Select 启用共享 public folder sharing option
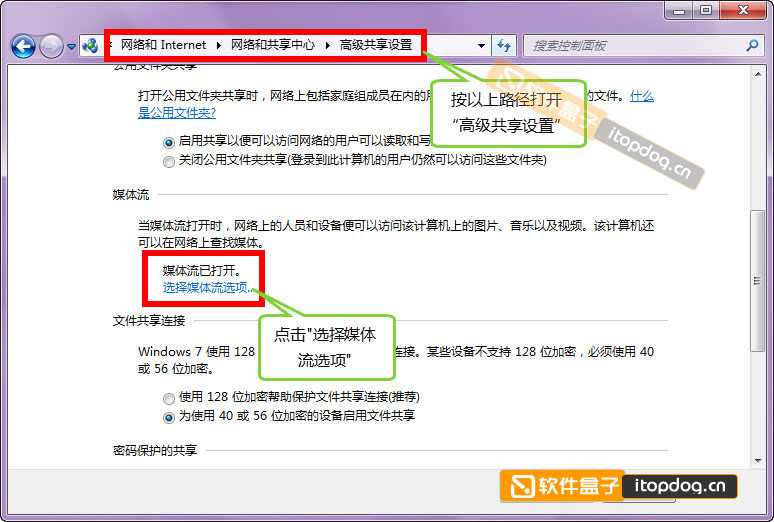Image resolution: width=774 pixels, height=522 pixels. click(168, 142)
